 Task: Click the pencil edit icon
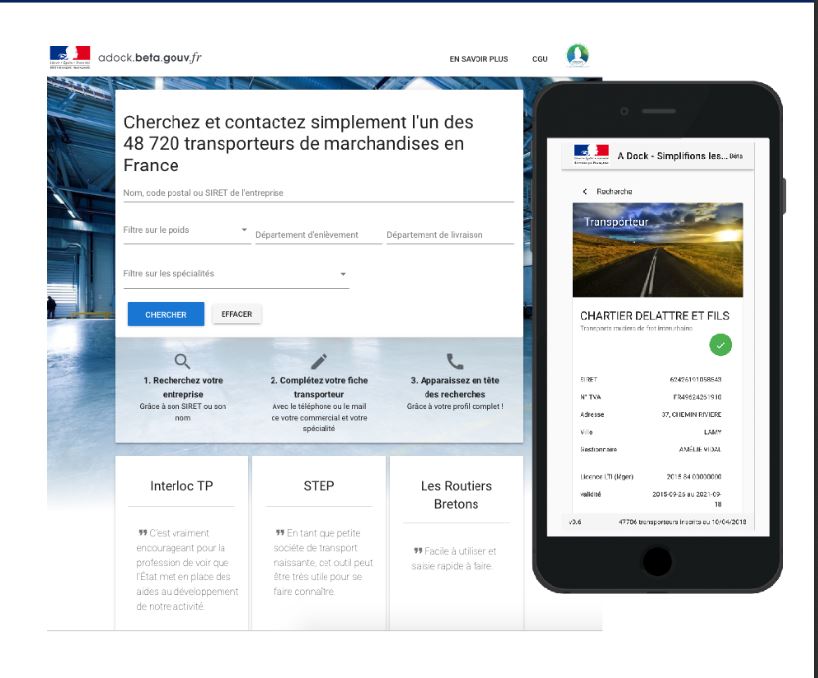click(319, 361)
